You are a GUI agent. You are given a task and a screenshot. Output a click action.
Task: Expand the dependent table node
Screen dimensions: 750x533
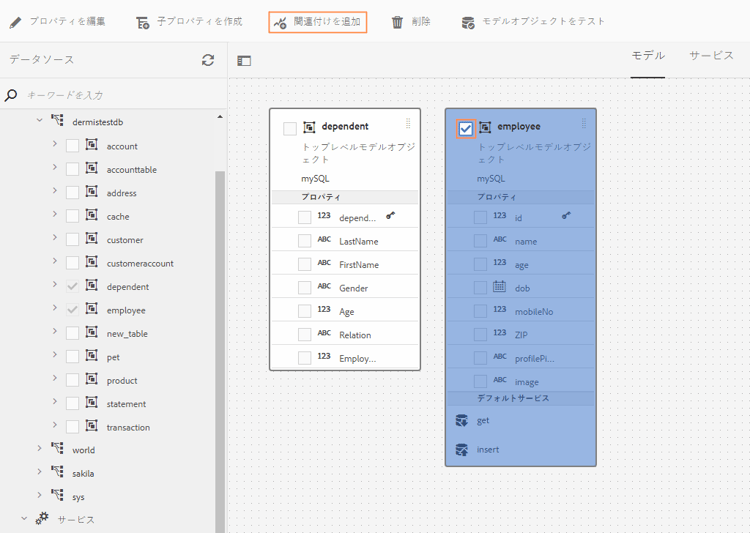[55, 284]
